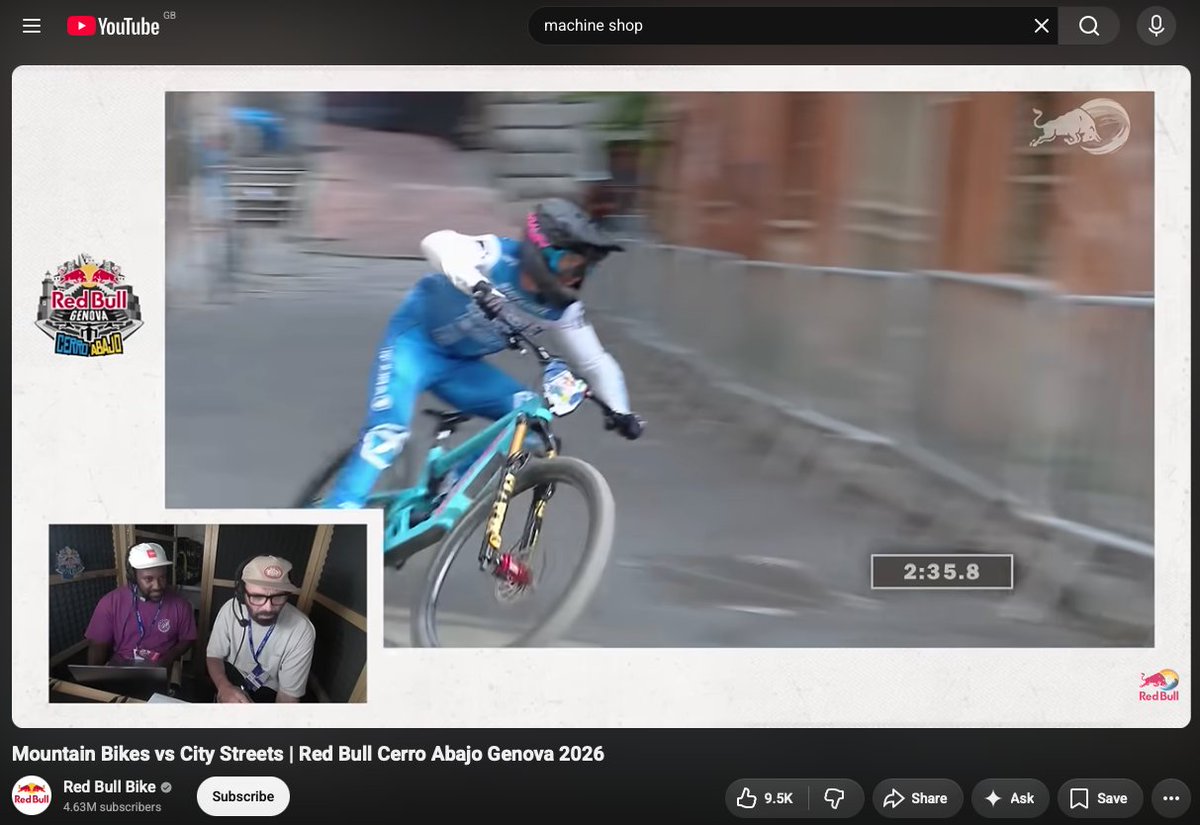The image size is (1200, 825).
Task: Subscribe to Red Bull Bike
Action: click(x=243, y=797)
